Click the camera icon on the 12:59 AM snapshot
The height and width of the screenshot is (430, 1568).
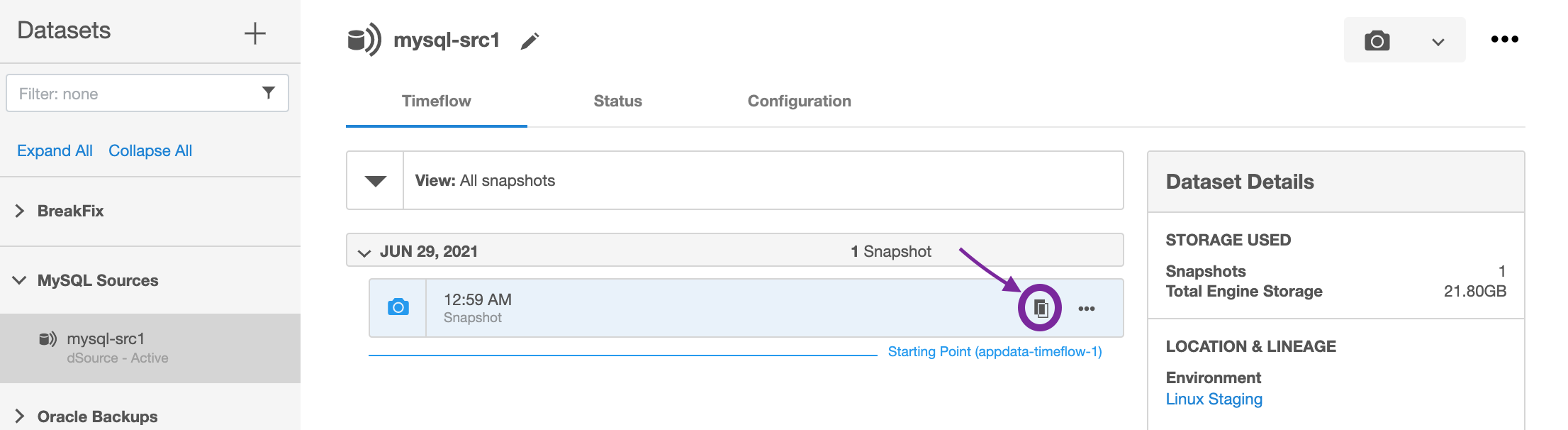click(x=398, y=307)
